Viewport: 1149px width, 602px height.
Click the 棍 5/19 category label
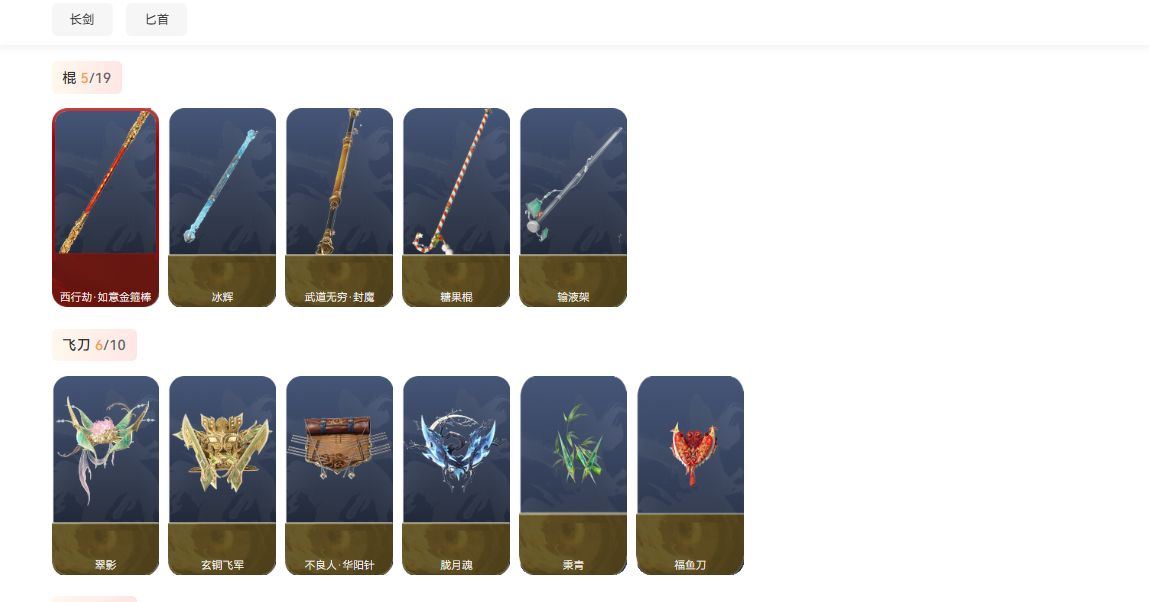(x=86, y=78)
